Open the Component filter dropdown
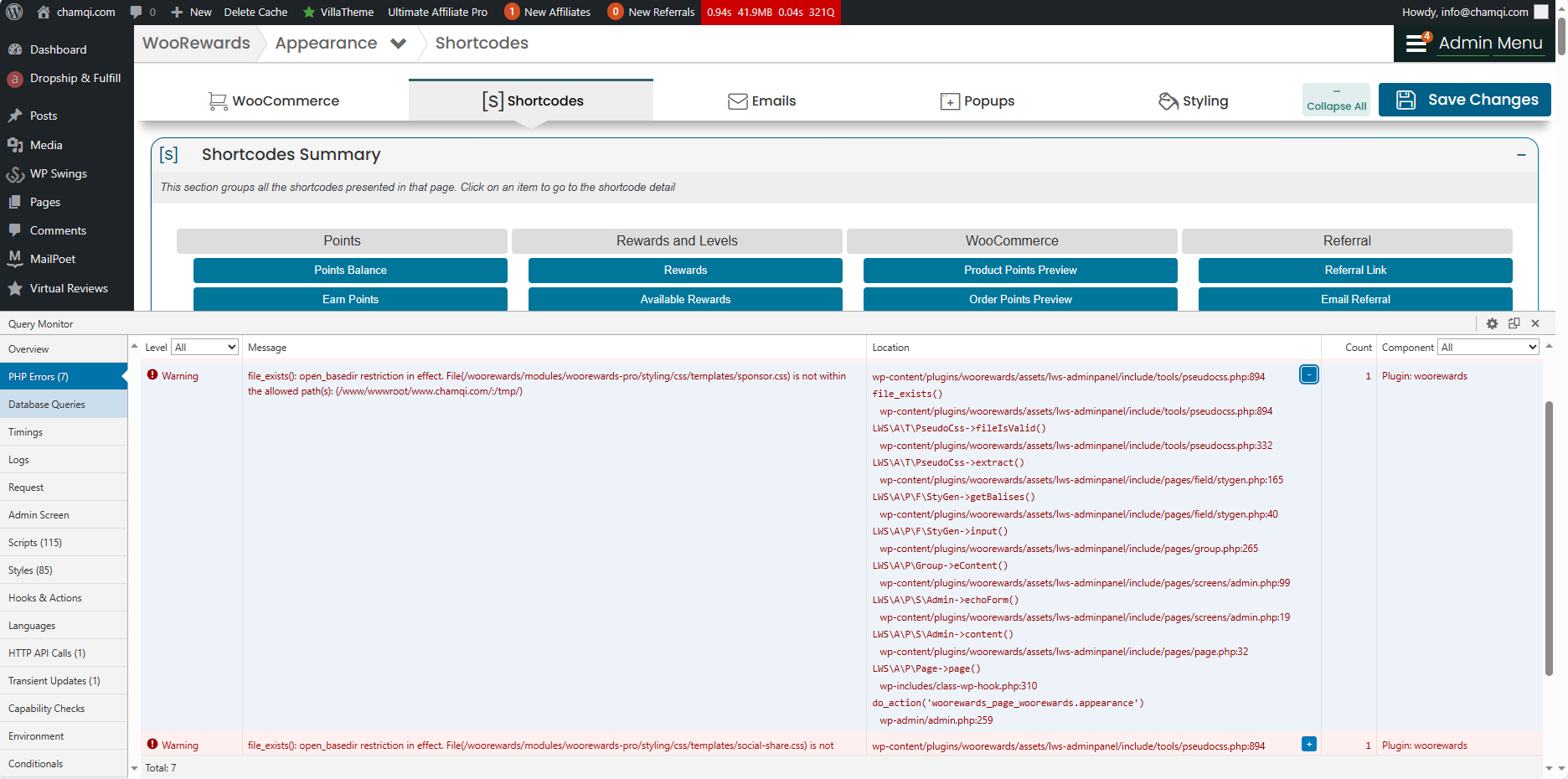Image resolution: width=1568 pixels, height=779 pixels. pyautogui.click(x=1488, y=347)
